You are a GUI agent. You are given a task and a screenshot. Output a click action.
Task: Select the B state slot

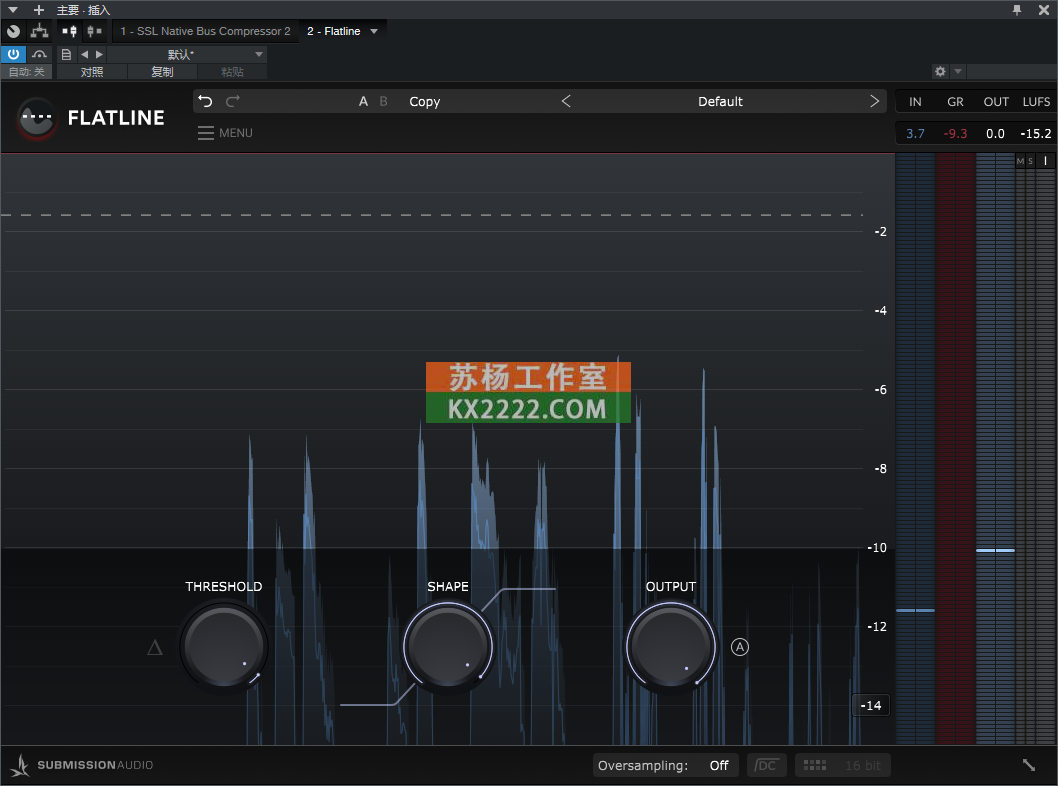click(x=383, y=101)
